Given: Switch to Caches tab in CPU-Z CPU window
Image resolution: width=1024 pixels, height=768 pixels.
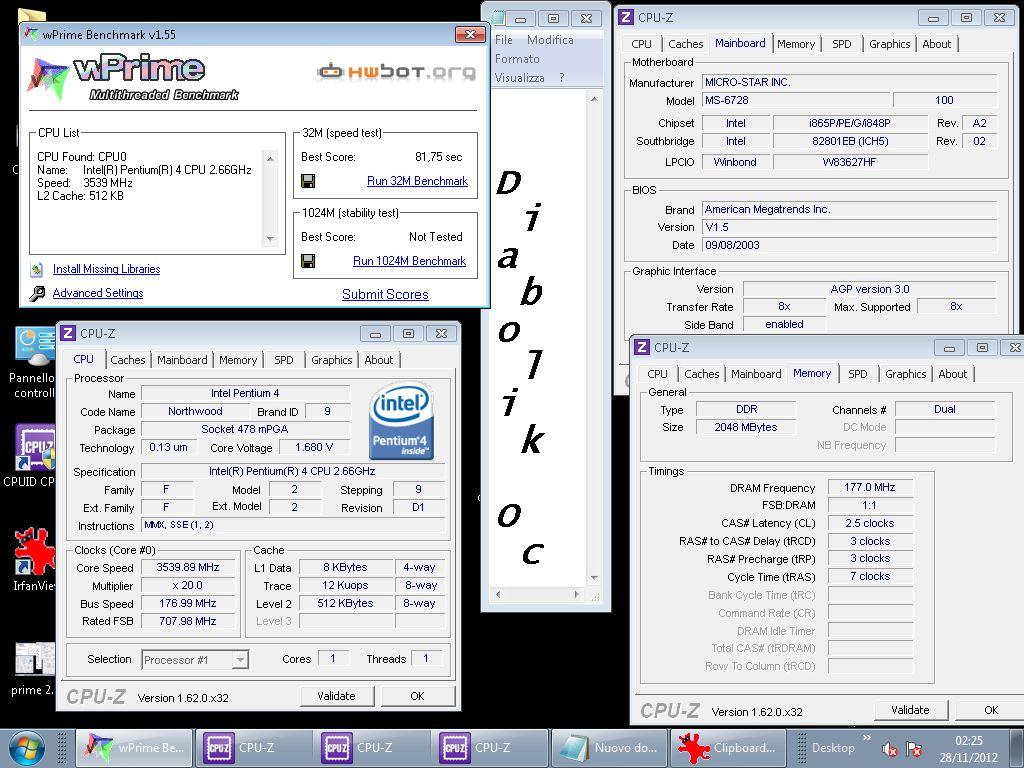Looking at the screenshot, I should pos(127,360).
